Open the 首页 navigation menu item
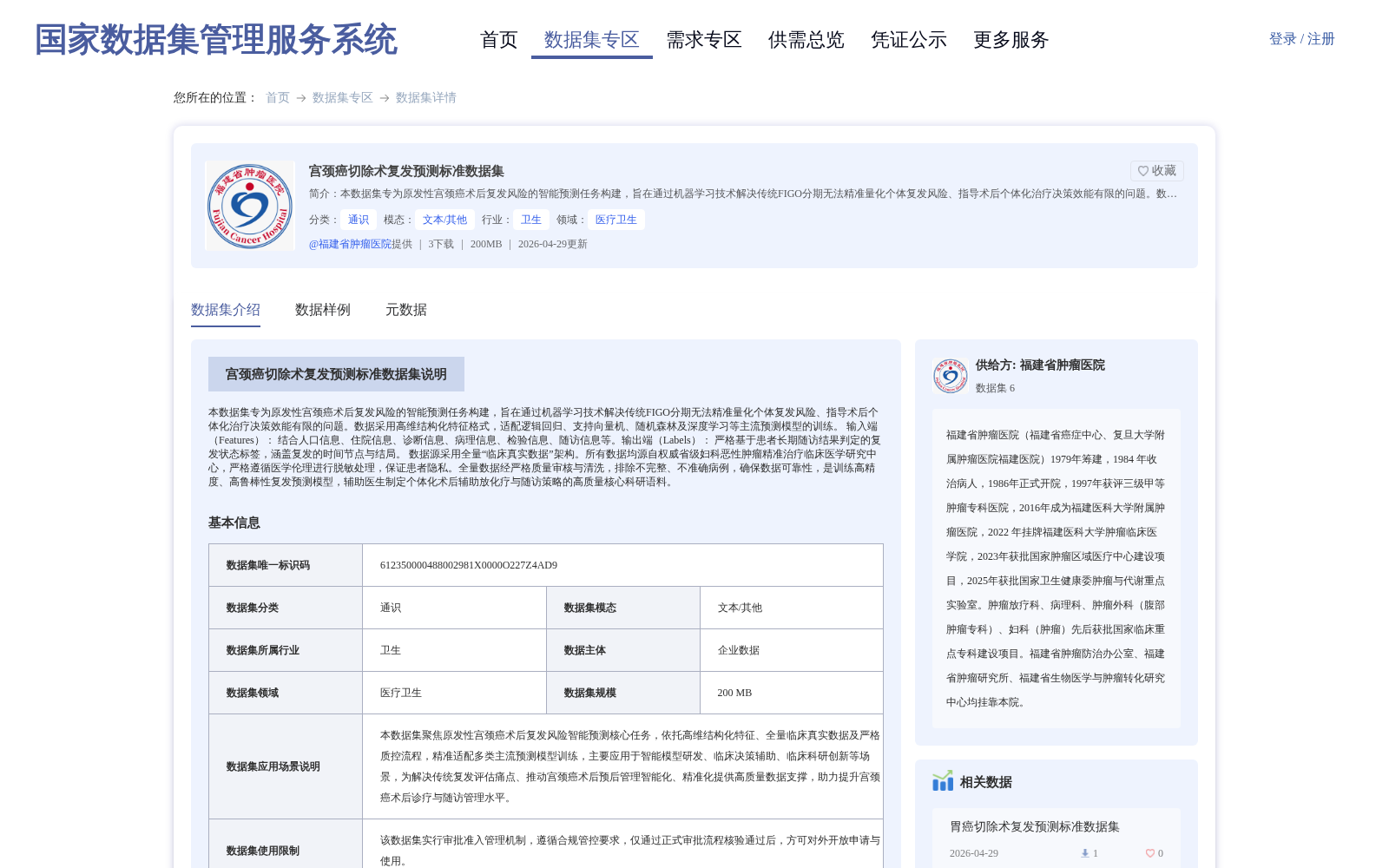The width and height of the screenshot is (1389, 868). pos(498,40)
